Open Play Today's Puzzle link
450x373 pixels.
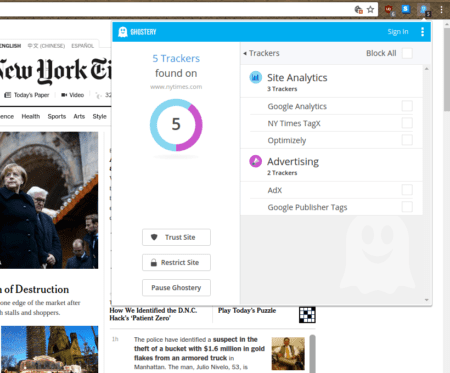247,310
